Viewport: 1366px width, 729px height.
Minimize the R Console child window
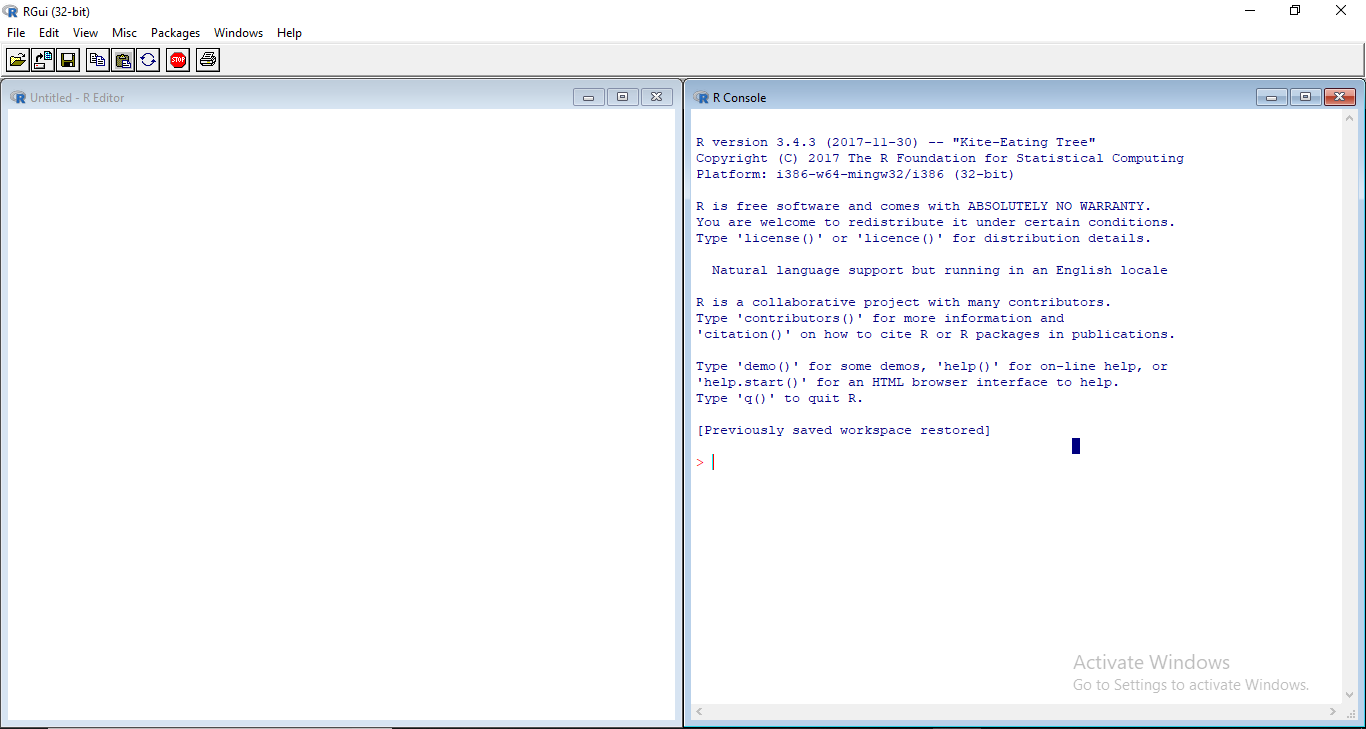1272,97
